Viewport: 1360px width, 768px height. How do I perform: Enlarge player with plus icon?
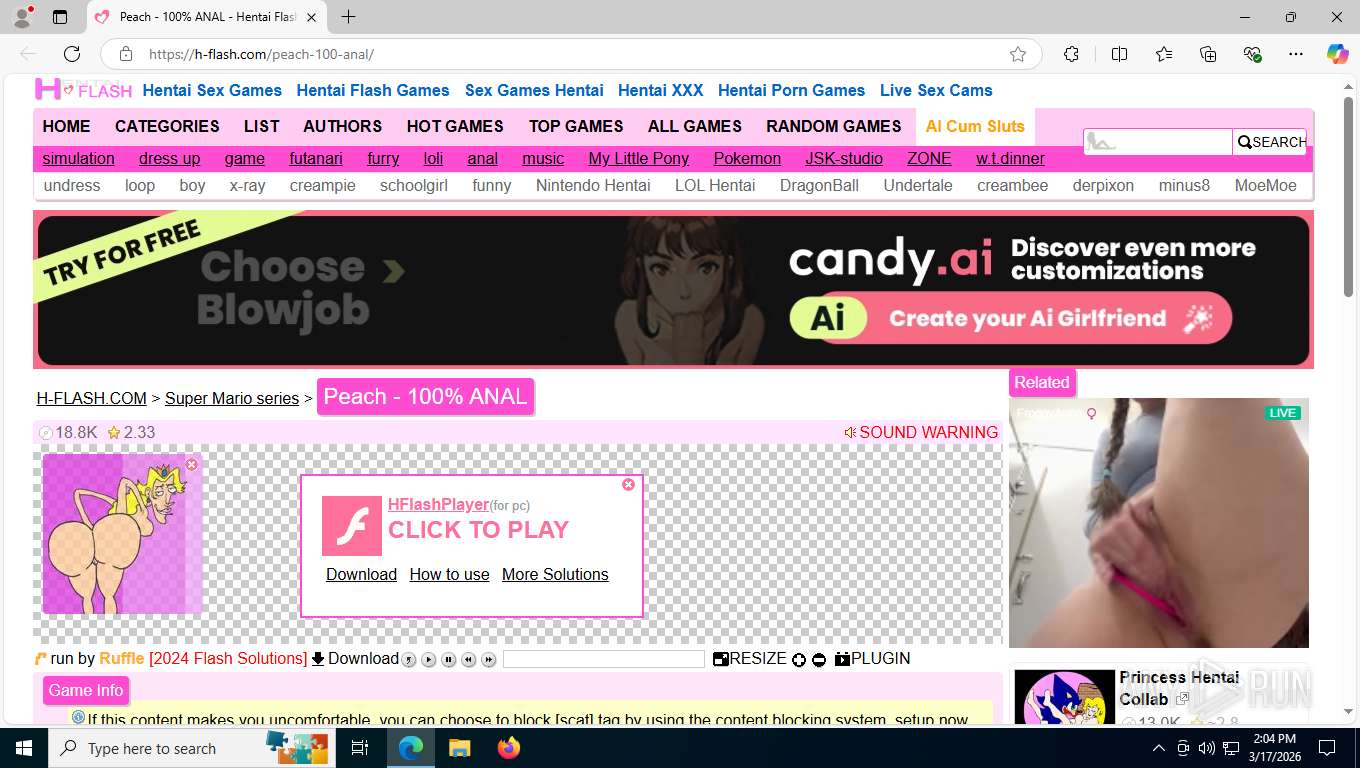pos(798,659)
